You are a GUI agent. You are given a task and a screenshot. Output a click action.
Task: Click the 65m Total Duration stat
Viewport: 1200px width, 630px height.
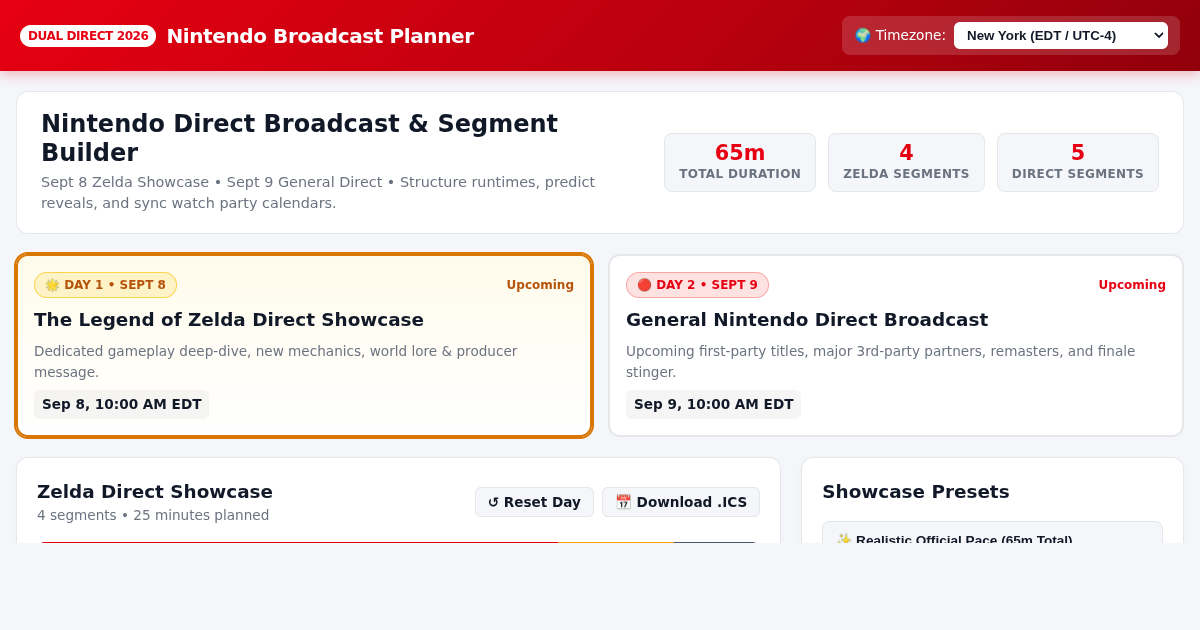(740, 162)
